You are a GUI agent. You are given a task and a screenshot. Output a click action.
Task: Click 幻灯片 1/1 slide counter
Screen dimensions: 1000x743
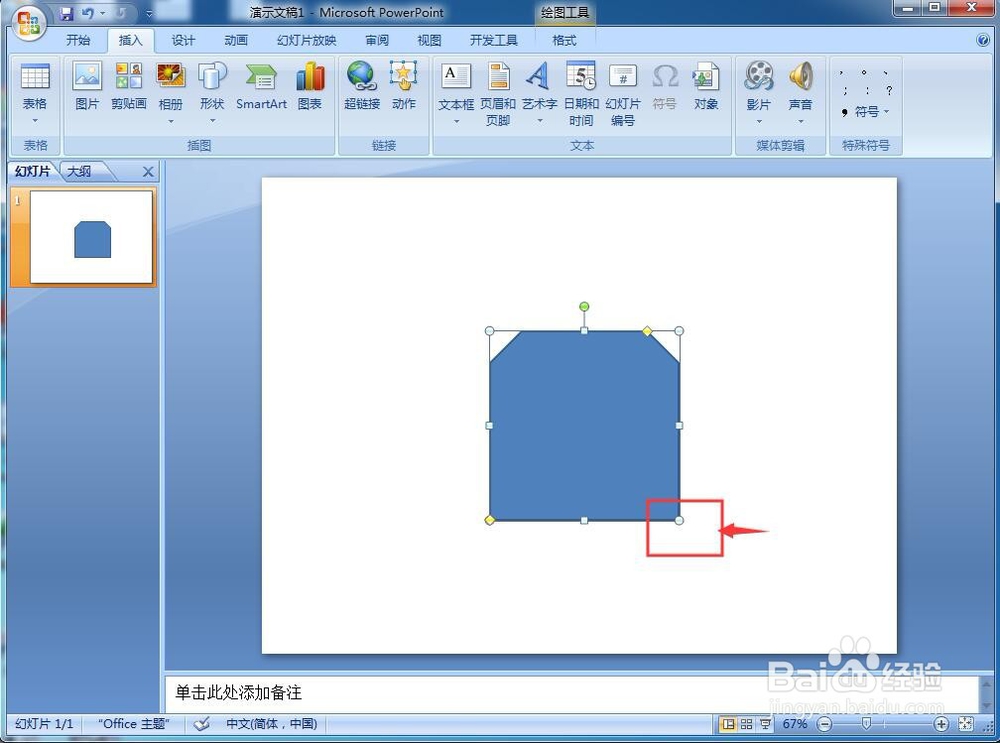(44, 724)
